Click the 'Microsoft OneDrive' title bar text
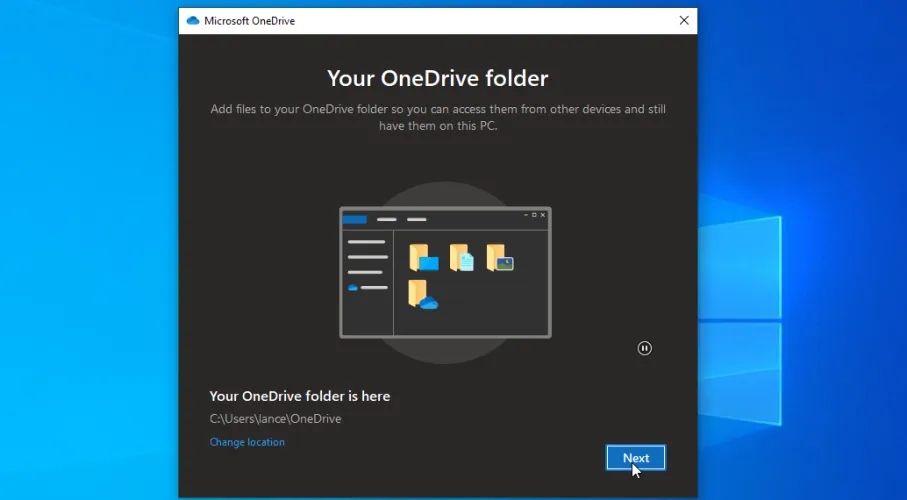This screenshot has width=907, height=500. 249,21
